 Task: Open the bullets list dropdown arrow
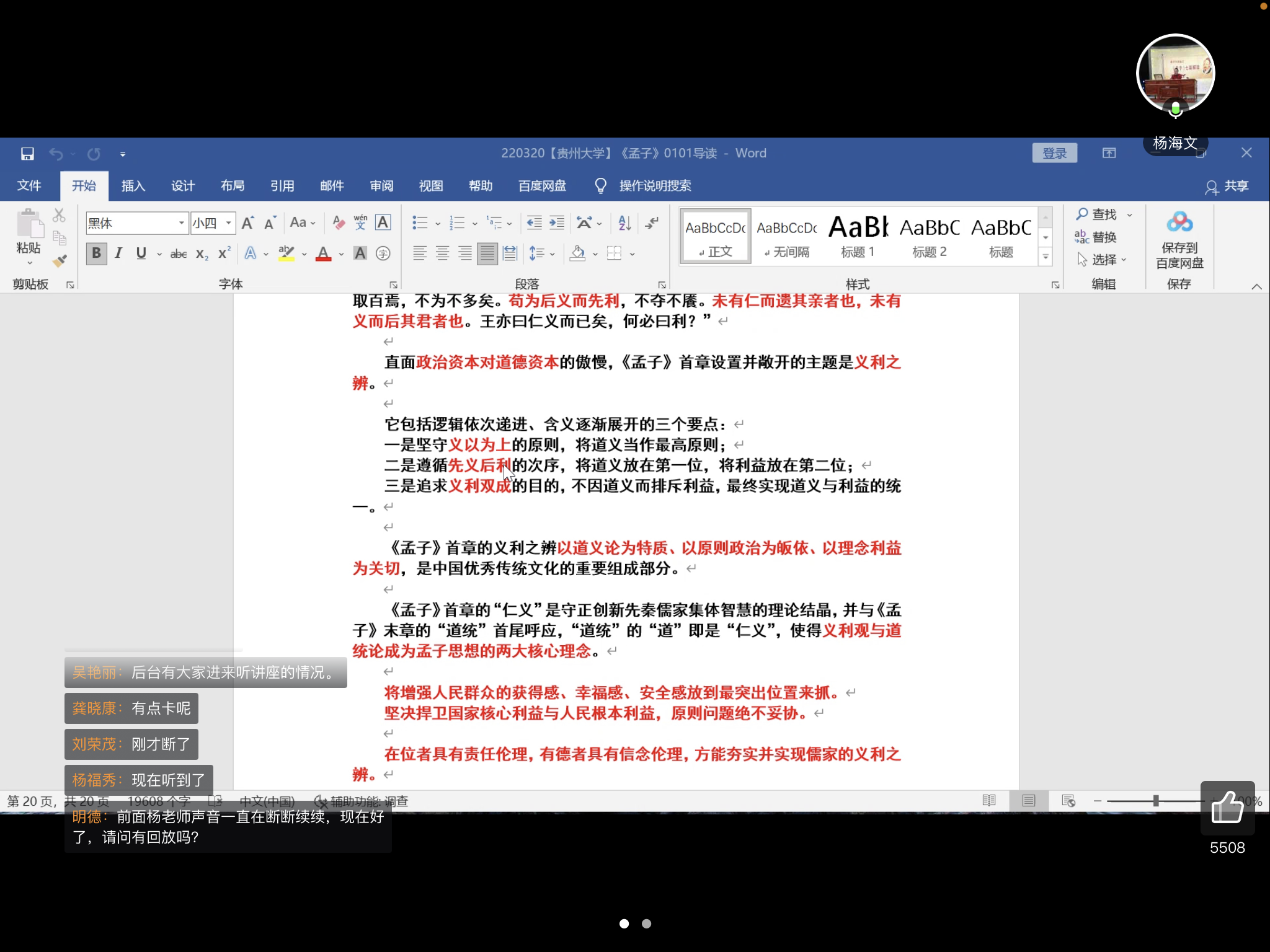(438, 224)
